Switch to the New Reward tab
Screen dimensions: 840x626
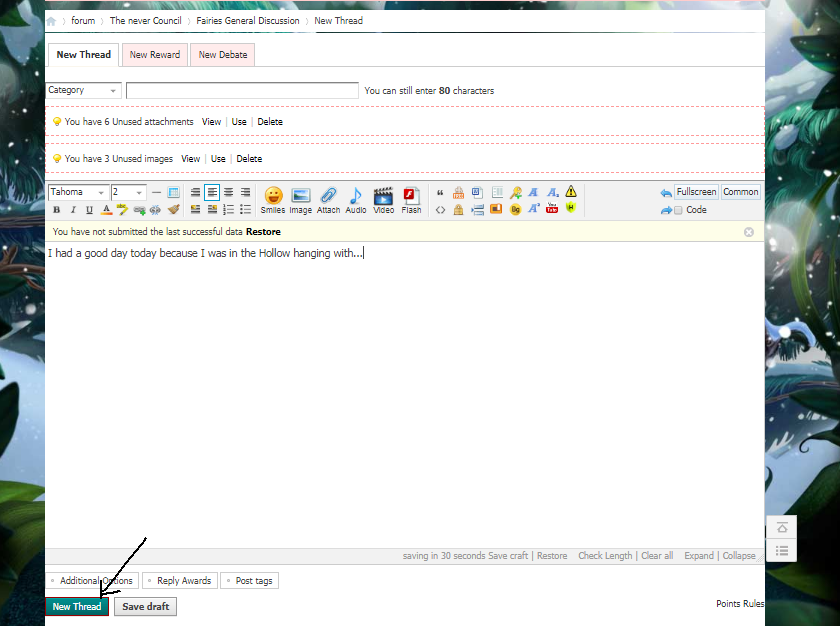point(154,55)
